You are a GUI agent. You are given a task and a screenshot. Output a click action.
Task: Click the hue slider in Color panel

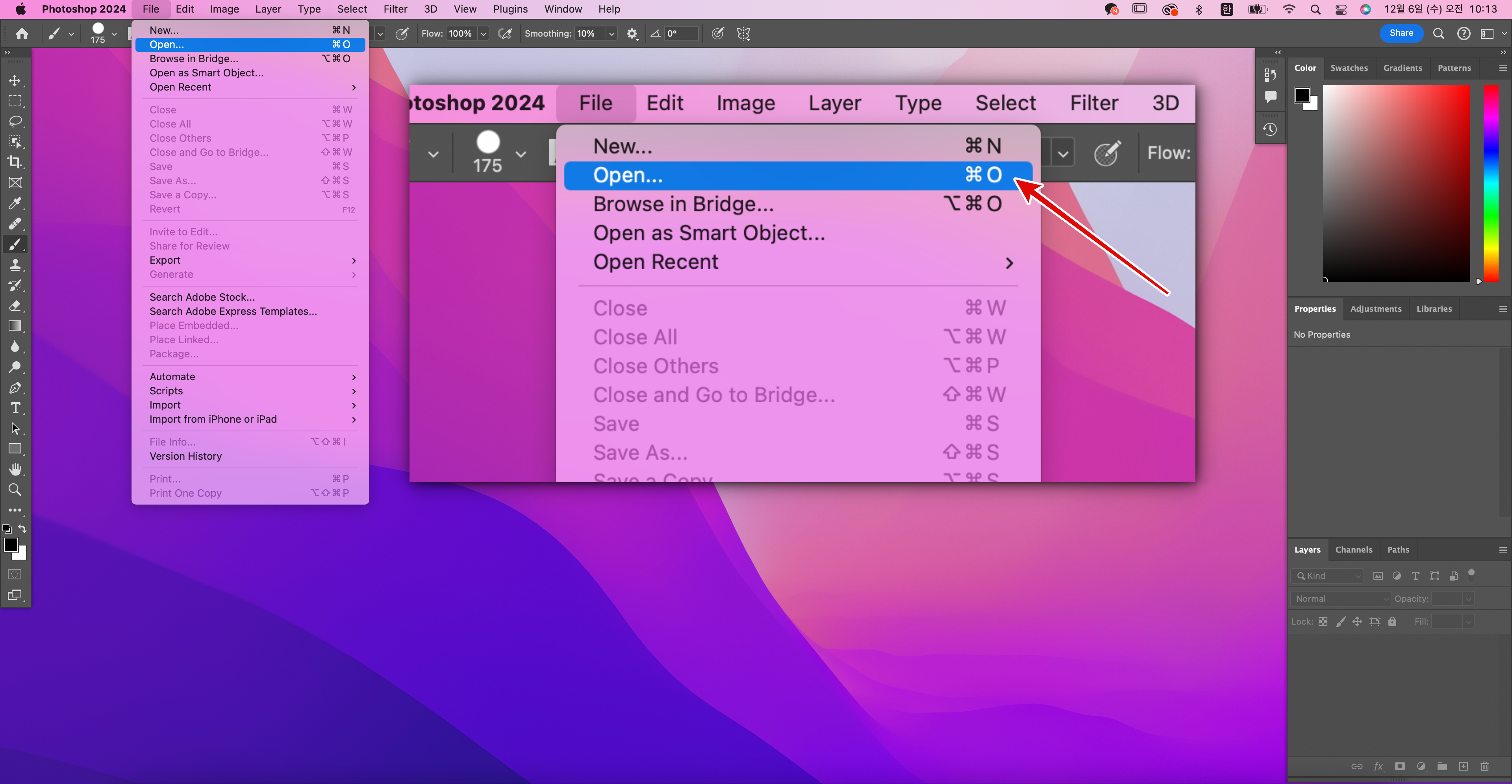click(x=1491, y=183)
